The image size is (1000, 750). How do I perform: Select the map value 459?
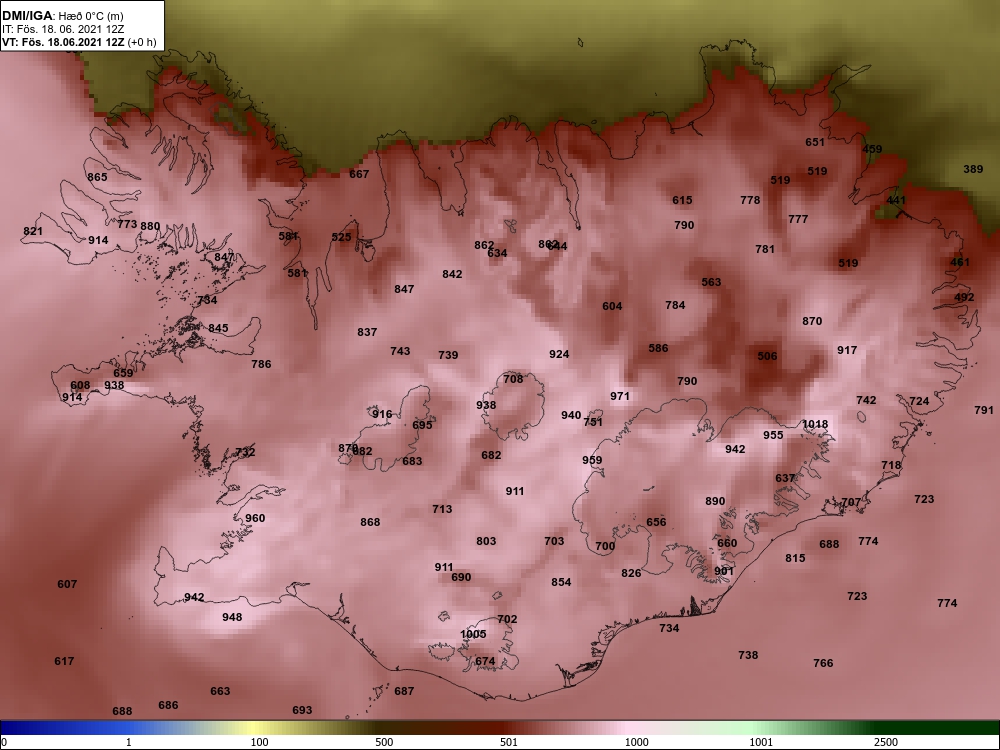coord(872,149)
